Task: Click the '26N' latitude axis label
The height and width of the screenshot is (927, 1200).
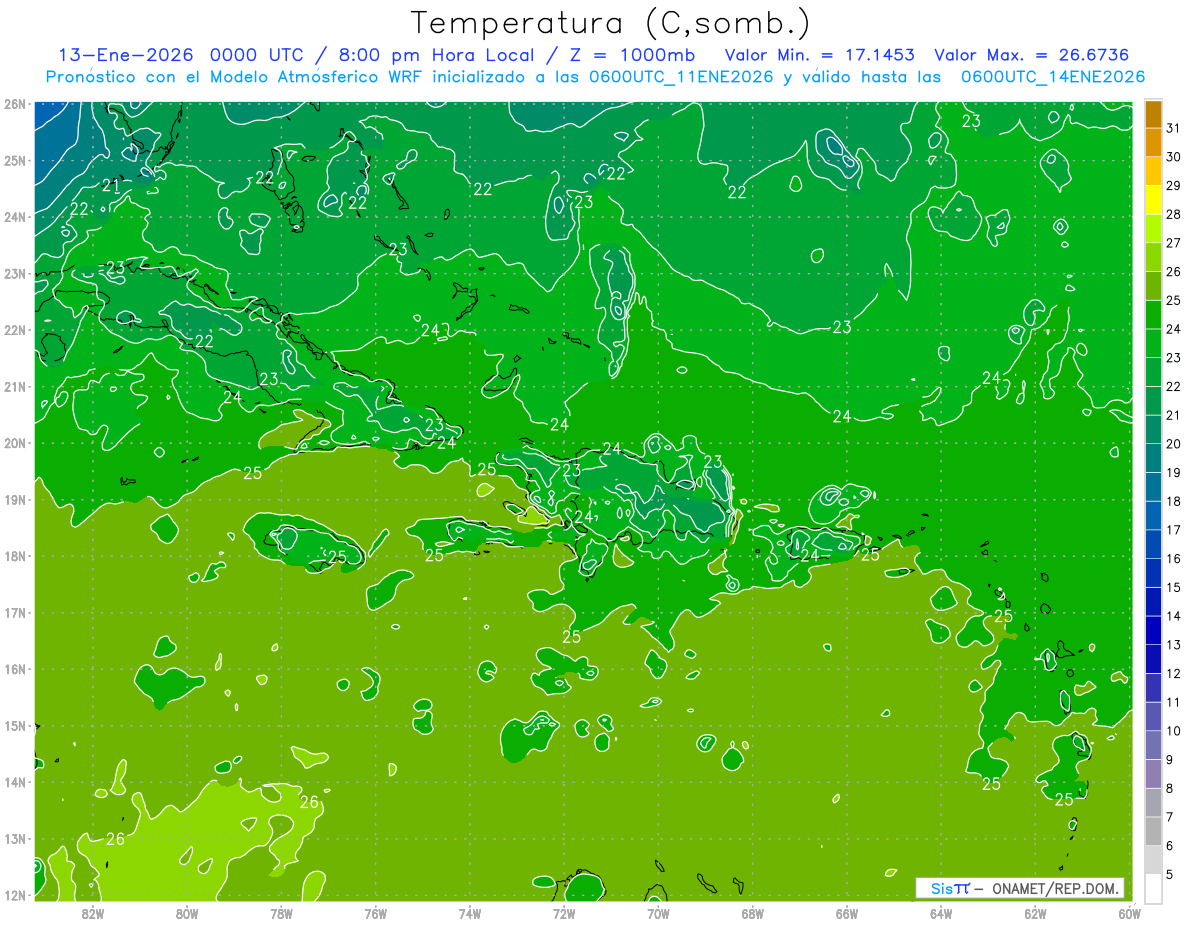Action: (x=15, y=104)
